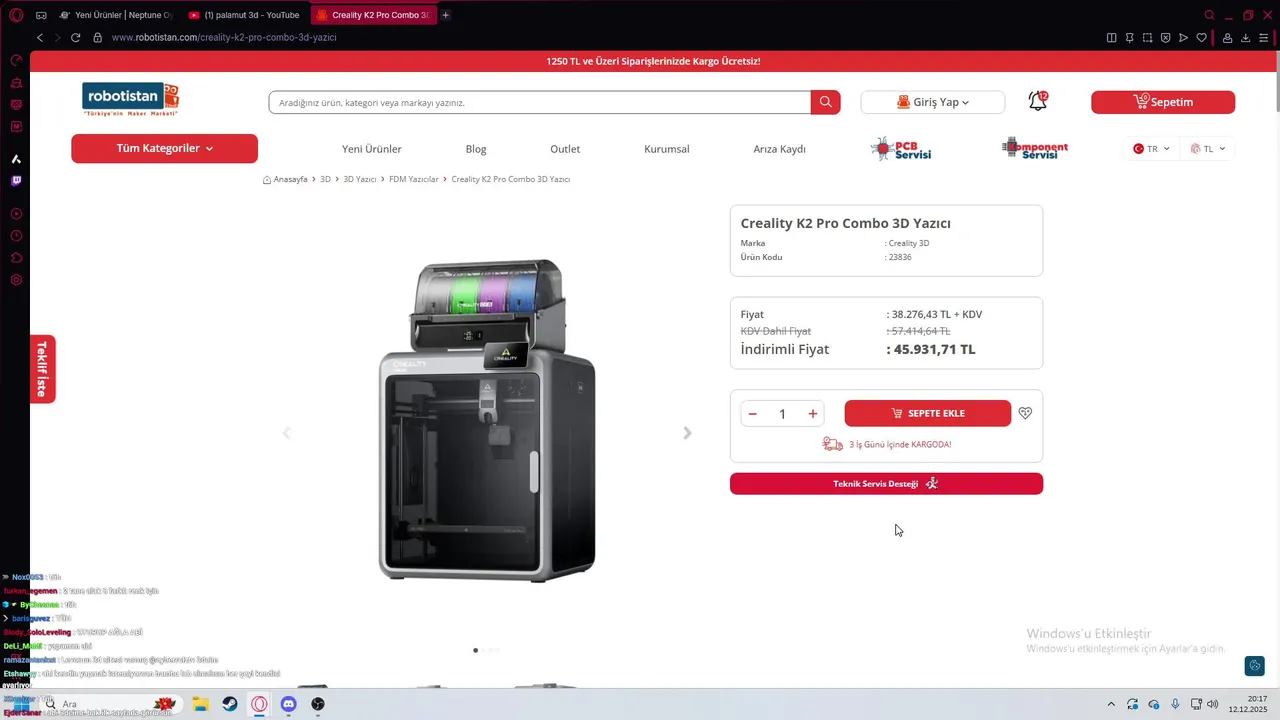The height and width of the screenshot is (720, 1280).
Task: Open a new browser tab
Action: pos(445,15)
